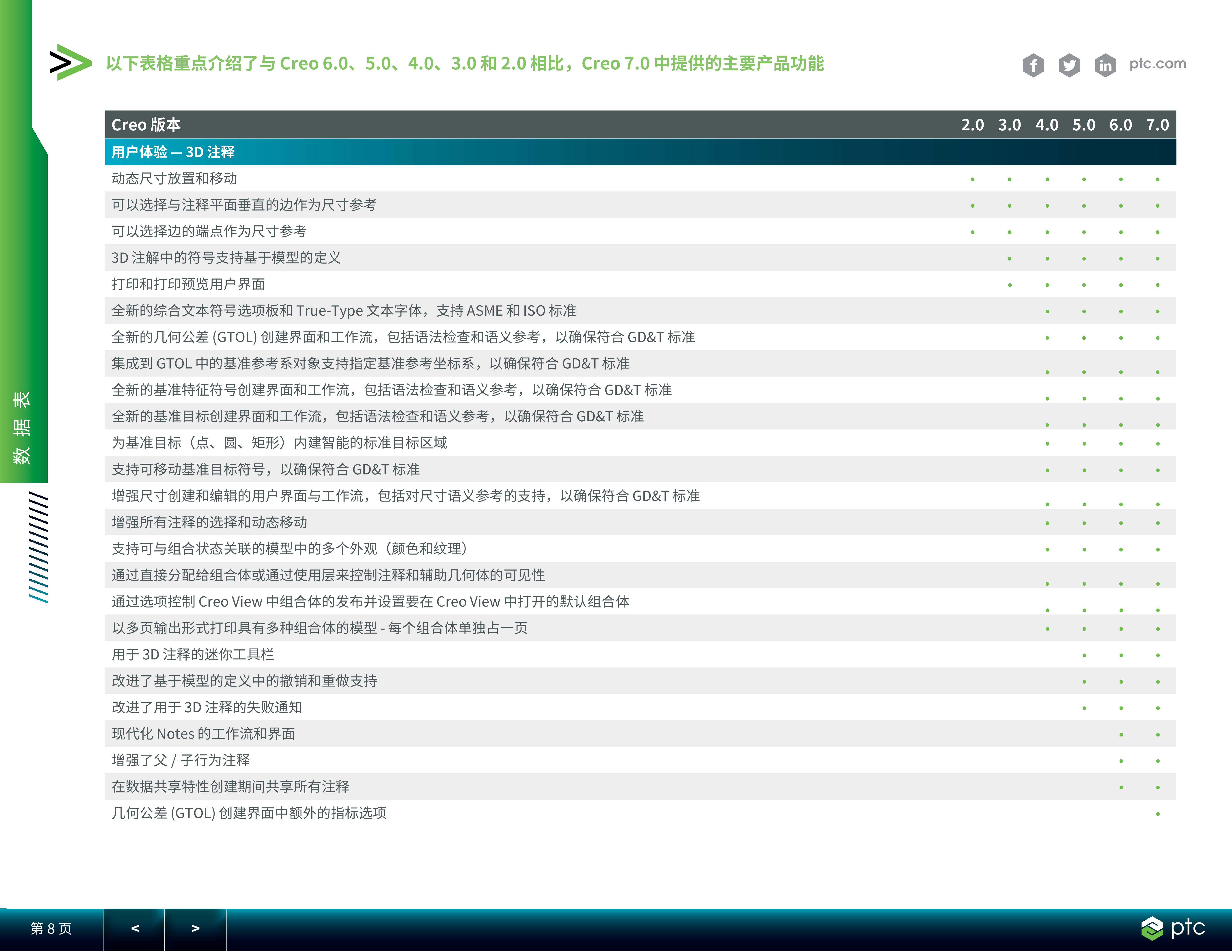Click the 6.0 column header
This screenshot has width=1232, height=952.
pyautogui.click(x=1121, y=125)
